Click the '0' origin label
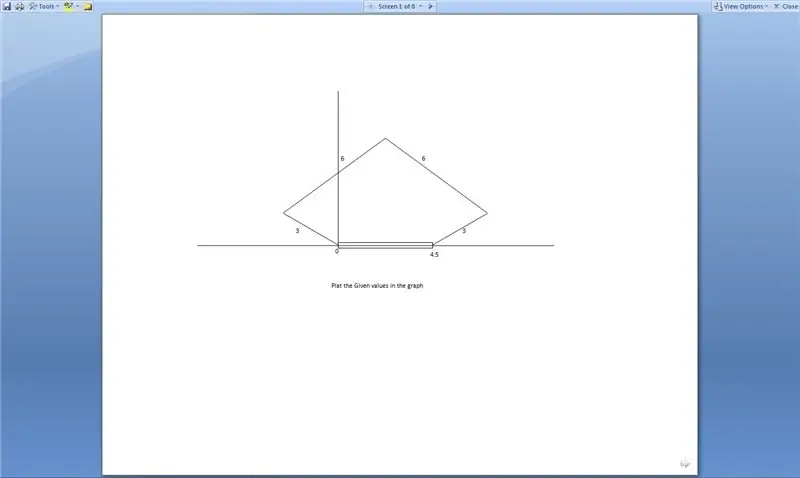Screen dimensions: 800x478 coord(337,251)
